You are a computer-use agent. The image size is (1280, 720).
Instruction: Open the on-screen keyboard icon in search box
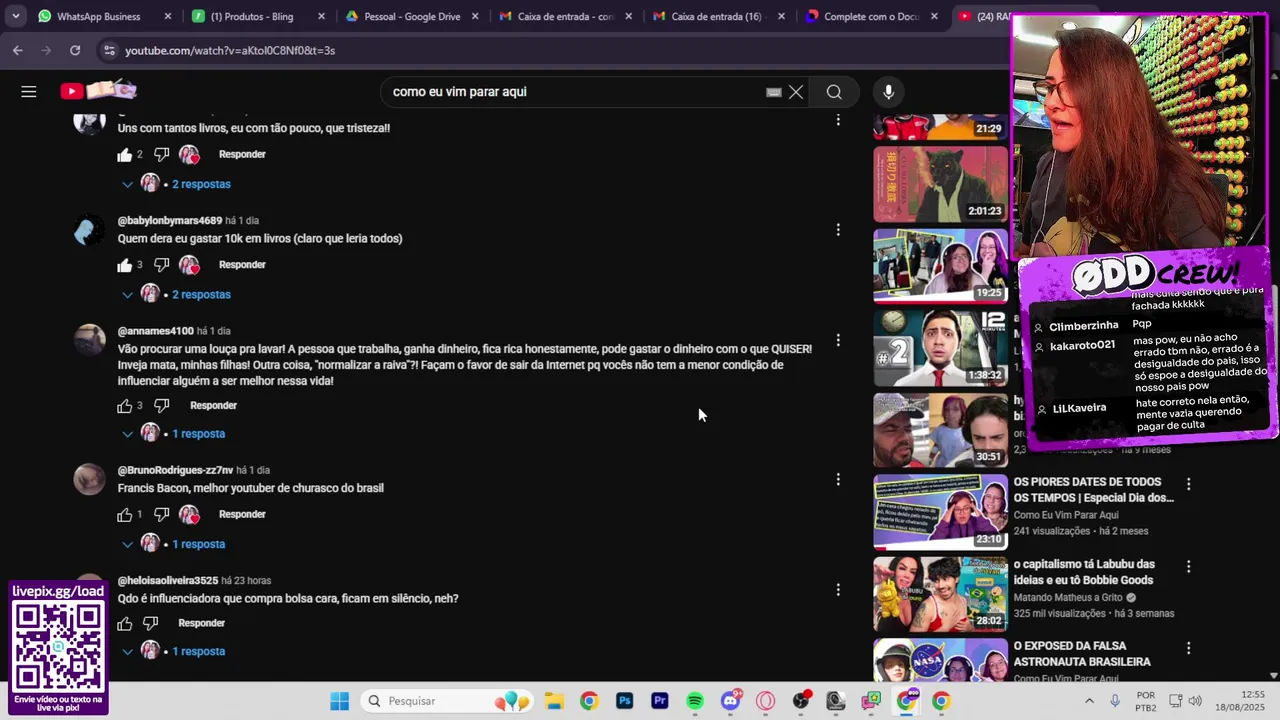[774, 92]
